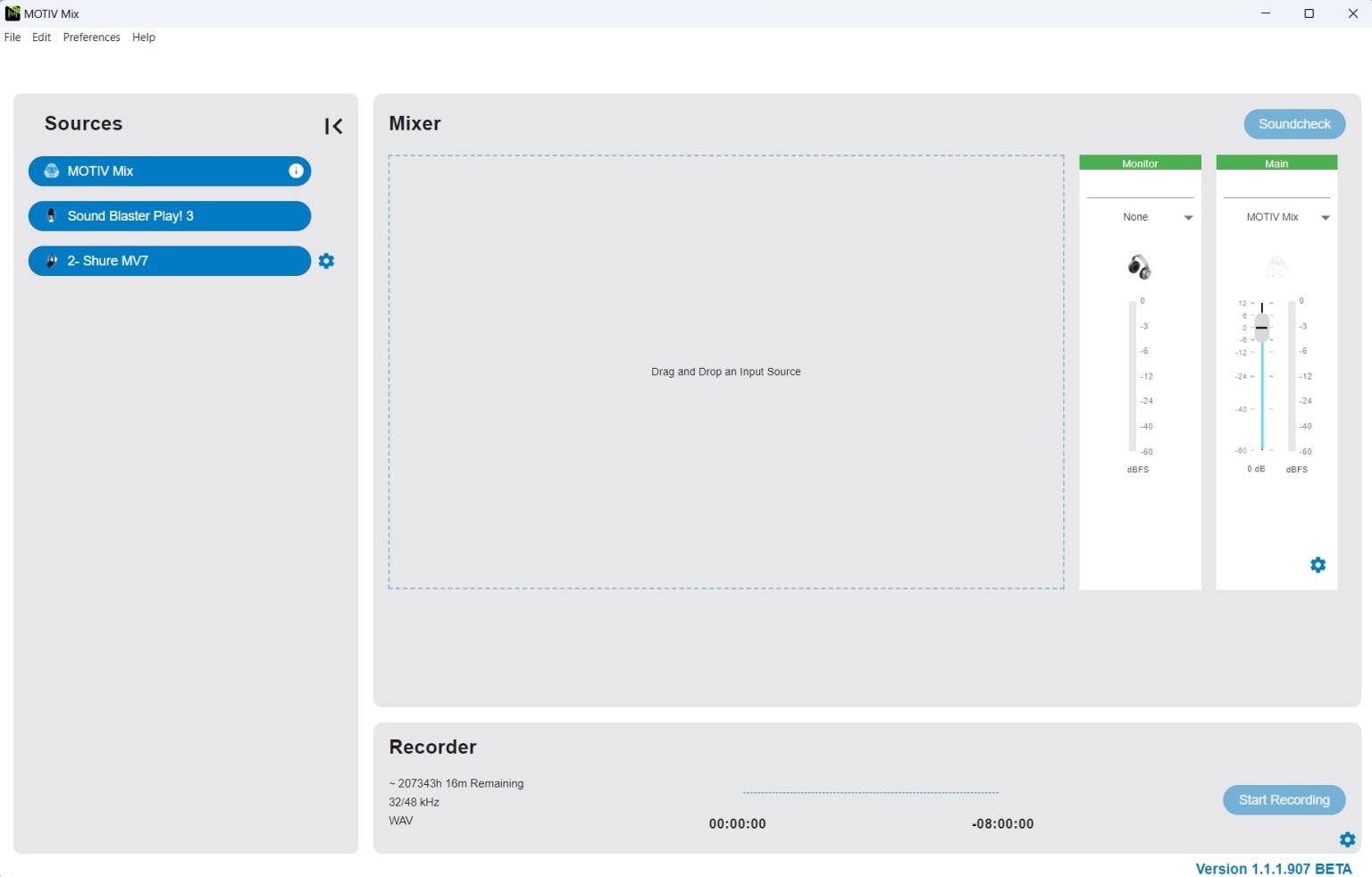Image resolution: width=1372 pixels, height=877 pixels.
Task: Click the Main channel output icon
Action: (1276, 266)
